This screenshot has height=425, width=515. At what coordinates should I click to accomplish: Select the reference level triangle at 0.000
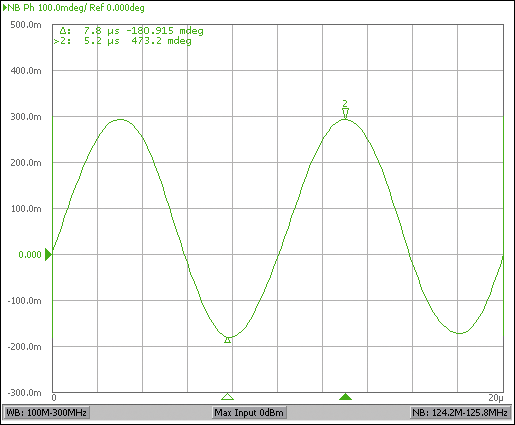48,255
